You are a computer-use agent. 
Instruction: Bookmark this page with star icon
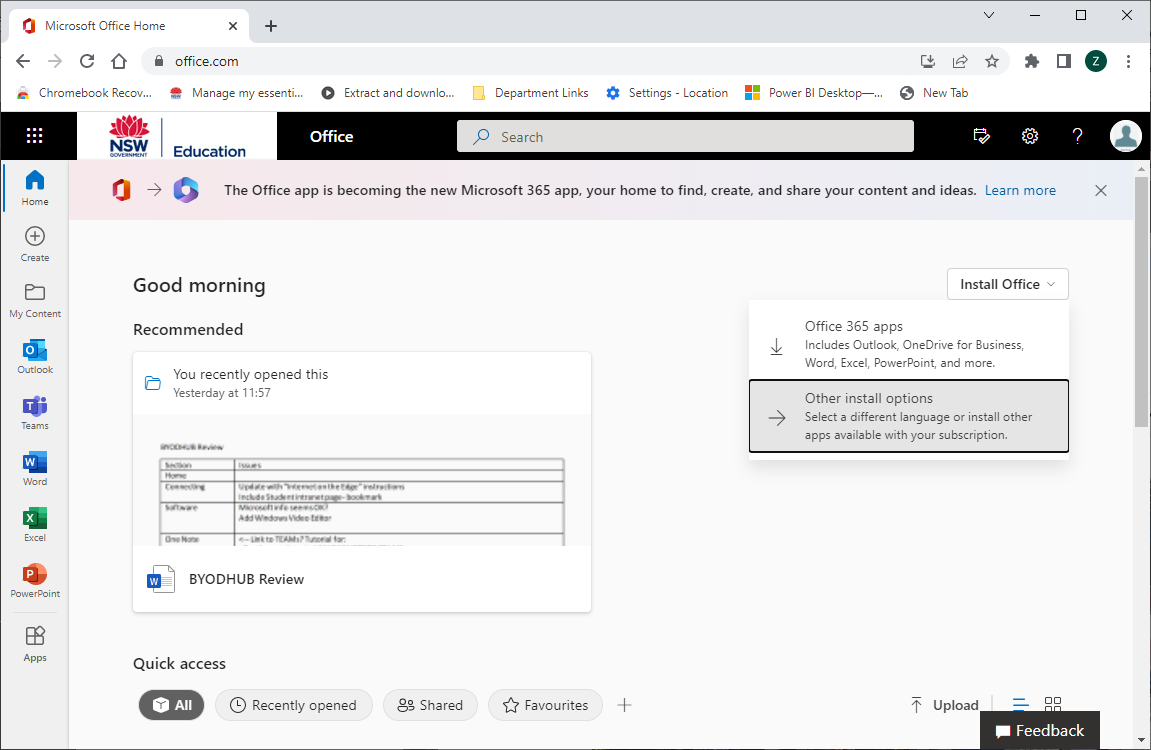[x=992, y=61]
